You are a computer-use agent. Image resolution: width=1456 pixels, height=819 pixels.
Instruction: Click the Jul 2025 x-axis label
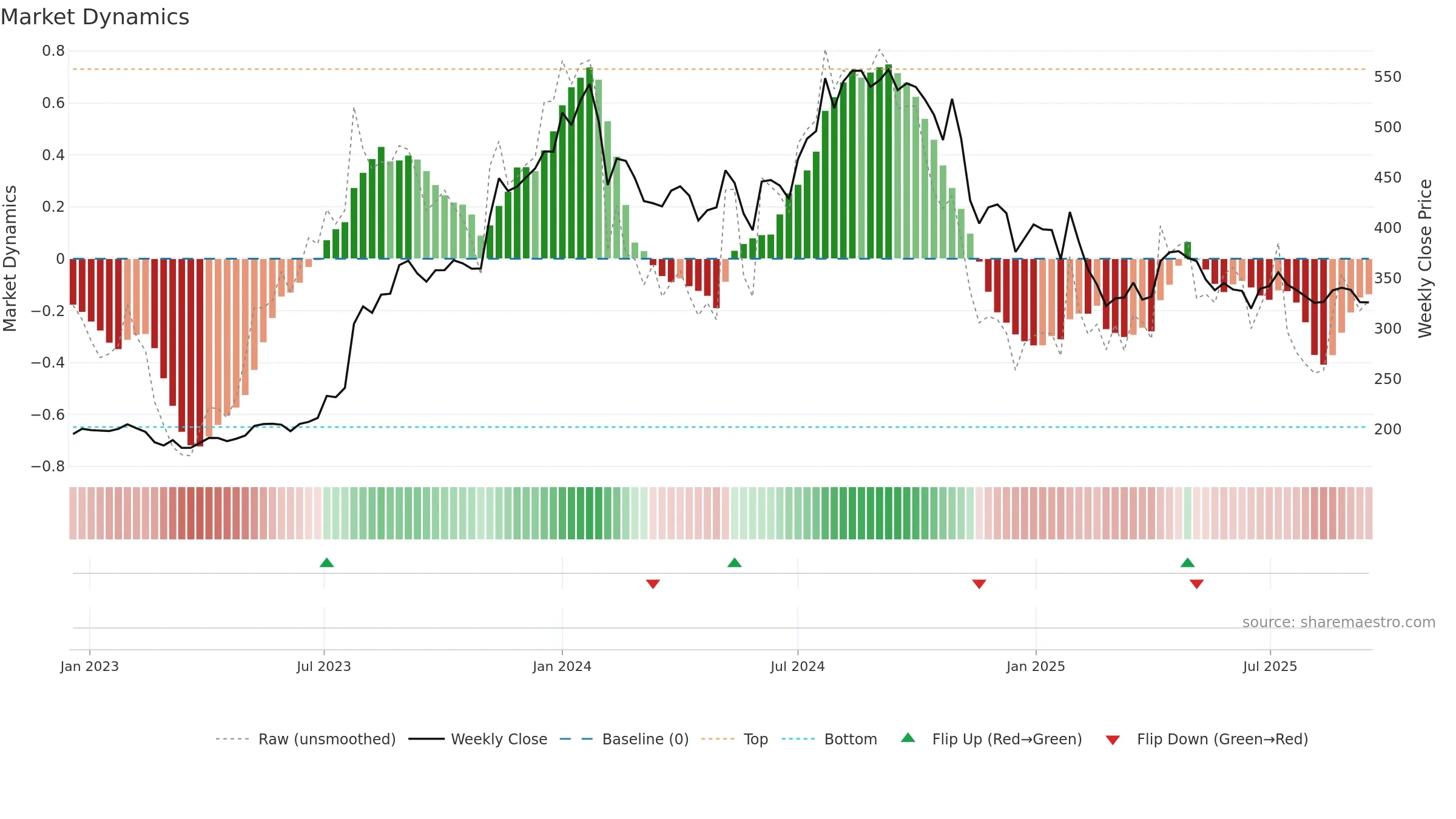(x=1270, y=666)
